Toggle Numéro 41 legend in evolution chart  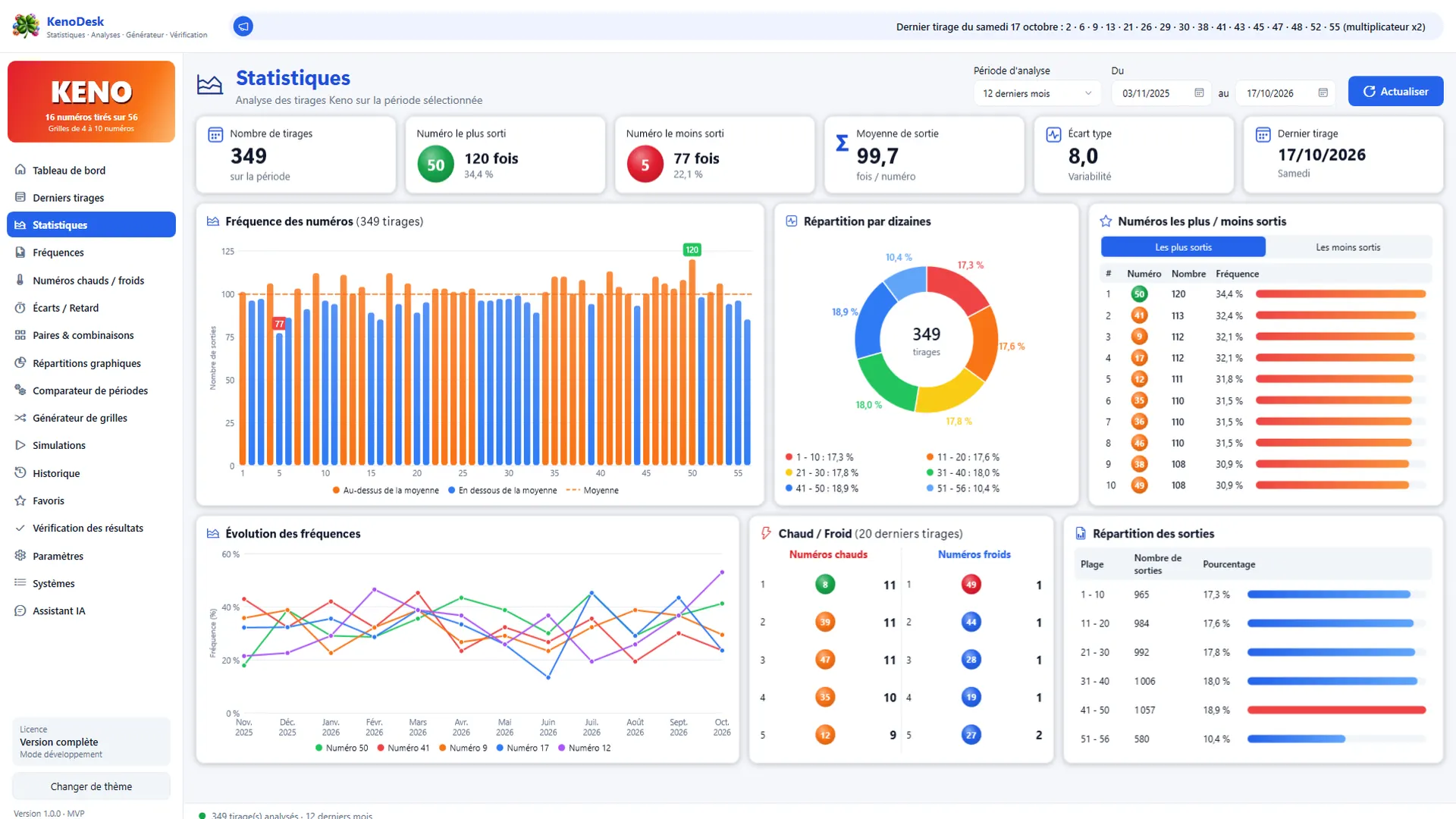[403, 748]
